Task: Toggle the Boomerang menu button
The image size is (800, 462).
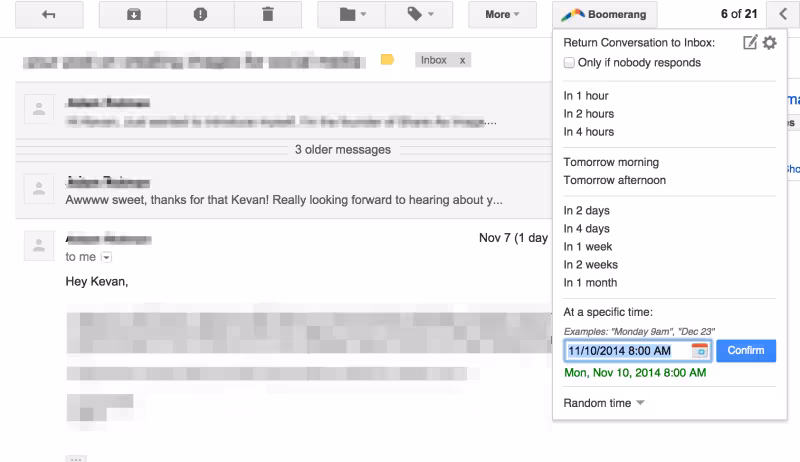Action: [x=605, y=14]
